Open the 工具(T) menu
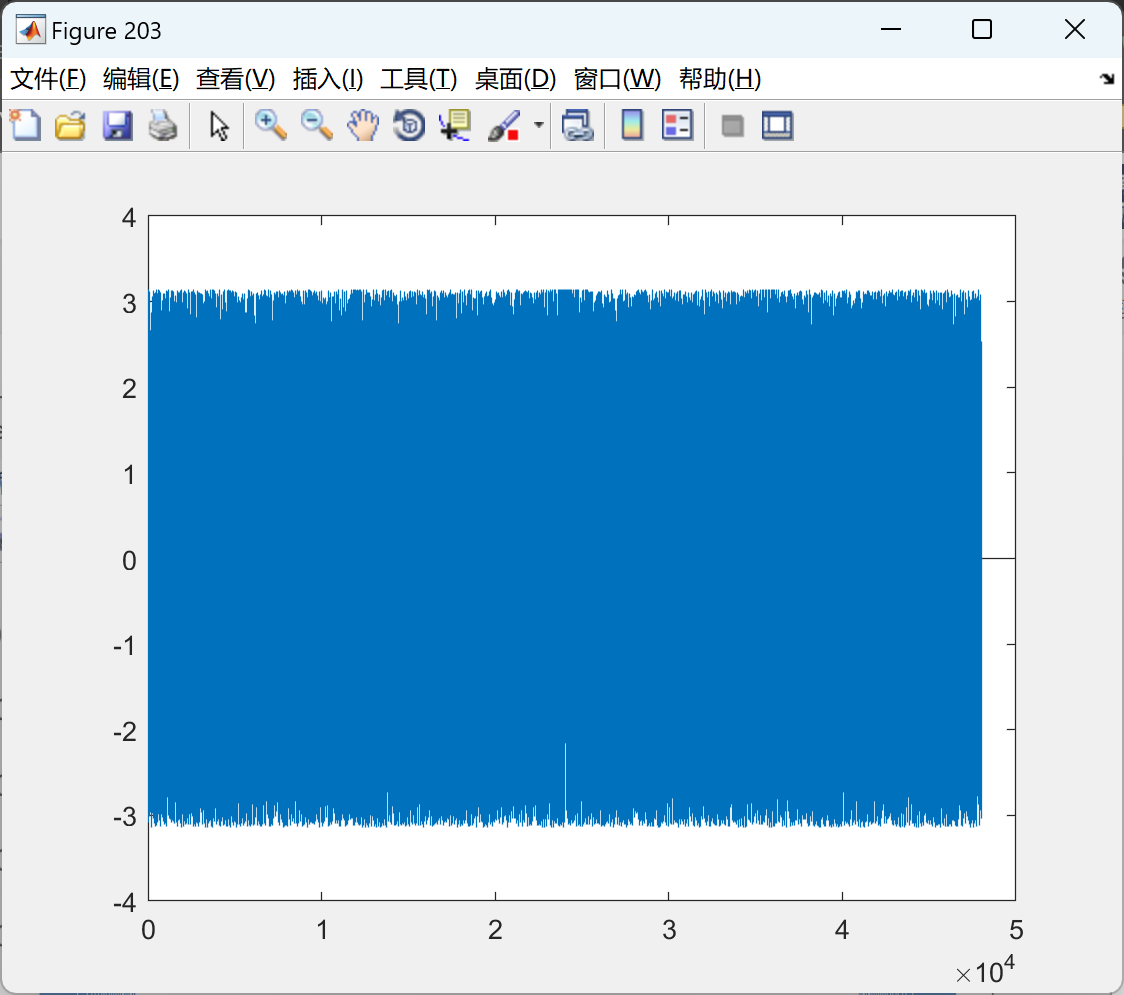Viewport: 1124px width, 995px height. 419,79
